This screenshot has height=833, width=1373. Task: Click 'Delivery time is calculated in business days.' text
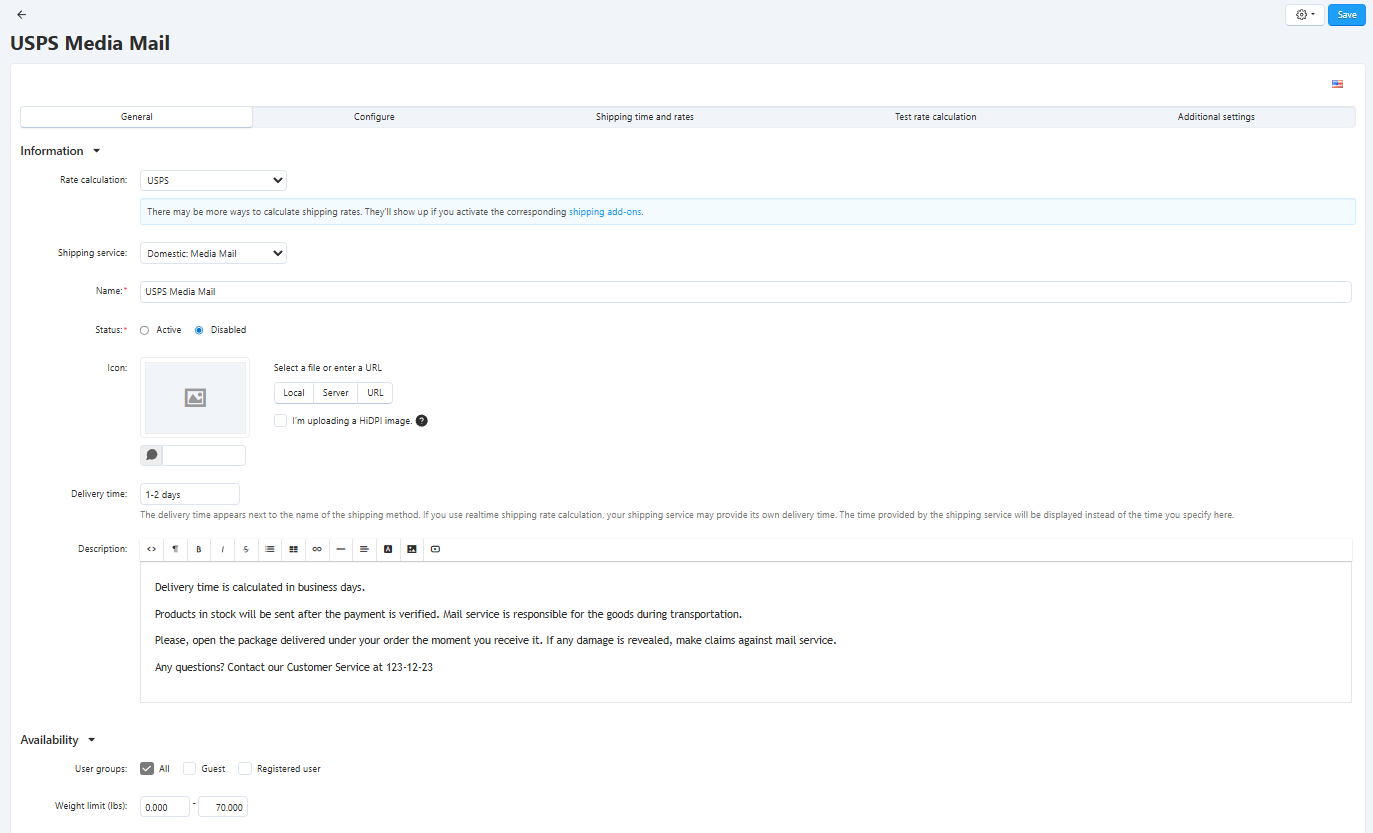pos(260,587)
